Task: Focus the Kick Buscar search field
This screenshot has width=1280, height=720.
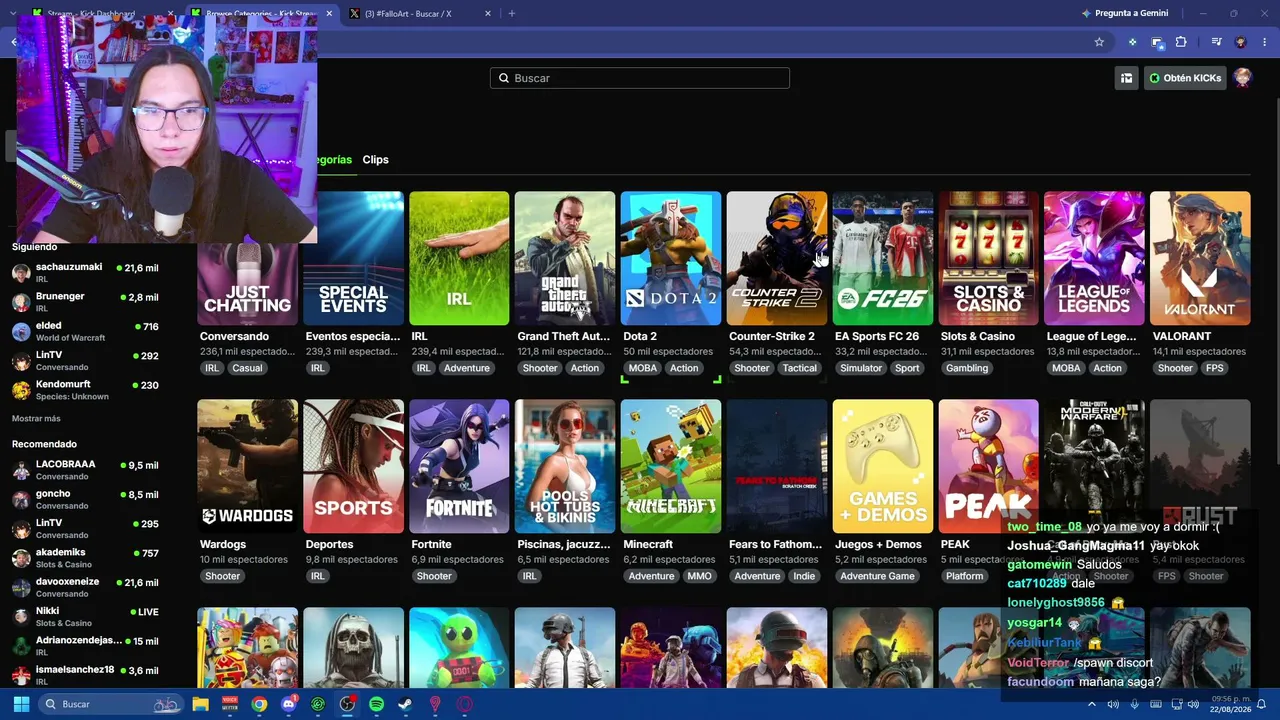Action: (640, 78)
